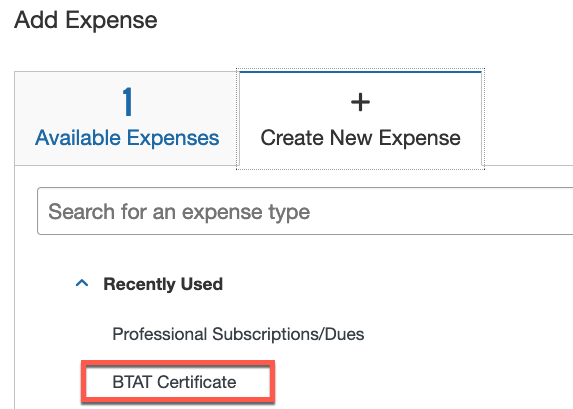
Task: Pick BTAT Certificate inside the red highlight box
Action: click(174, 382)
